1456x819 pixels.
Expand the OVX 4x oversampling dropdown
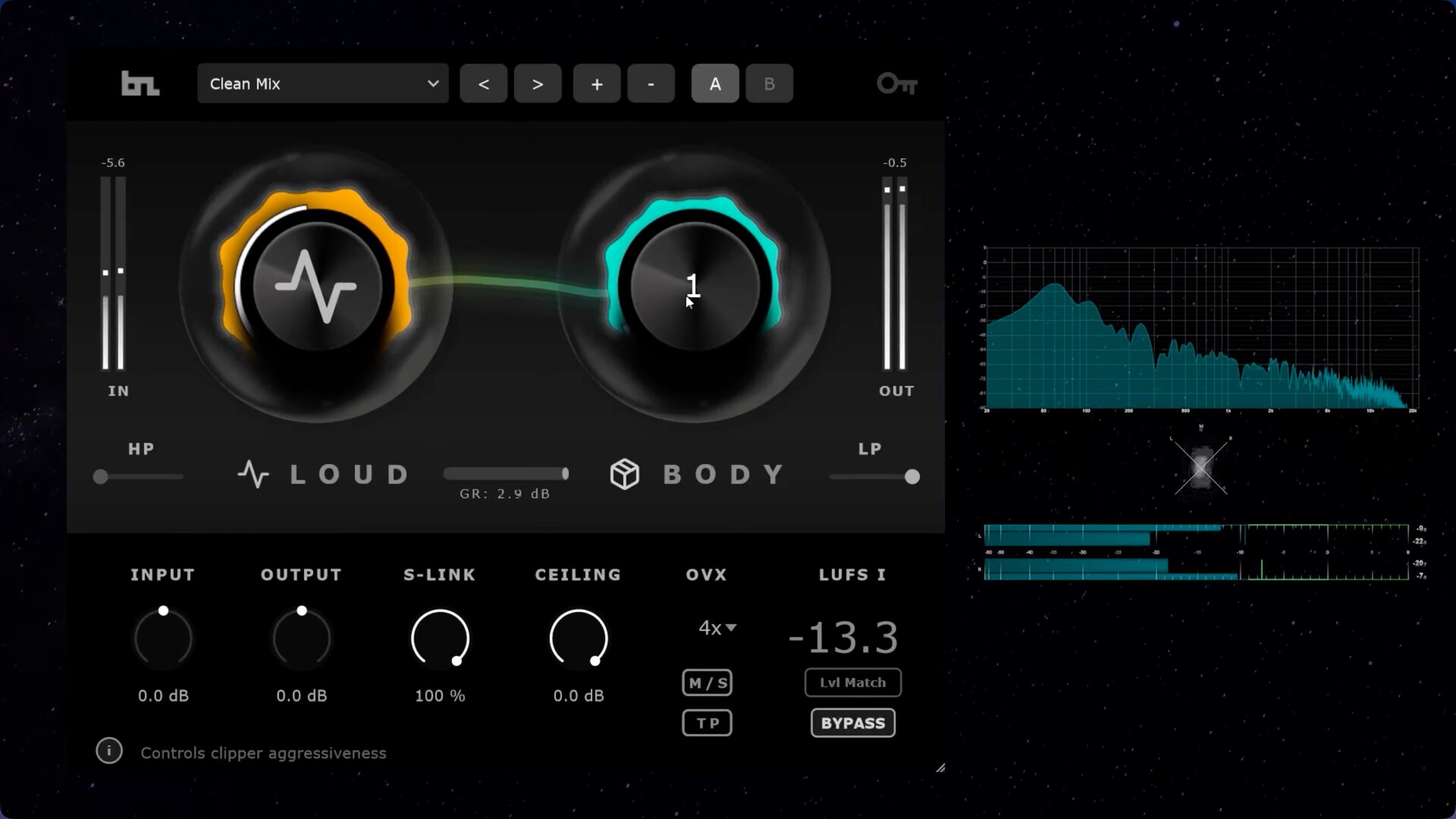[x=717, y=628]
